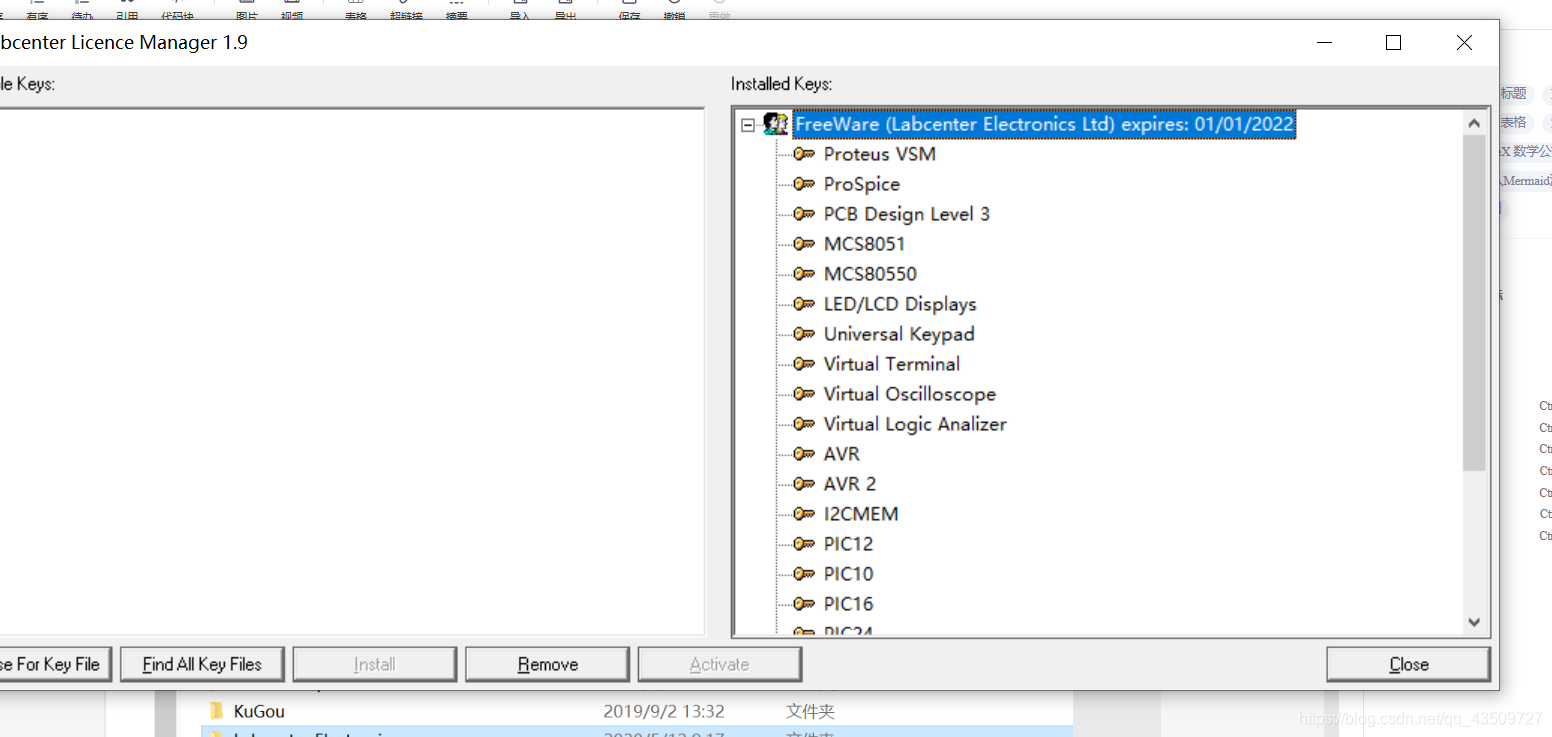
Task: Click the empty Available Keys list box
Action: tap(350, 372)
